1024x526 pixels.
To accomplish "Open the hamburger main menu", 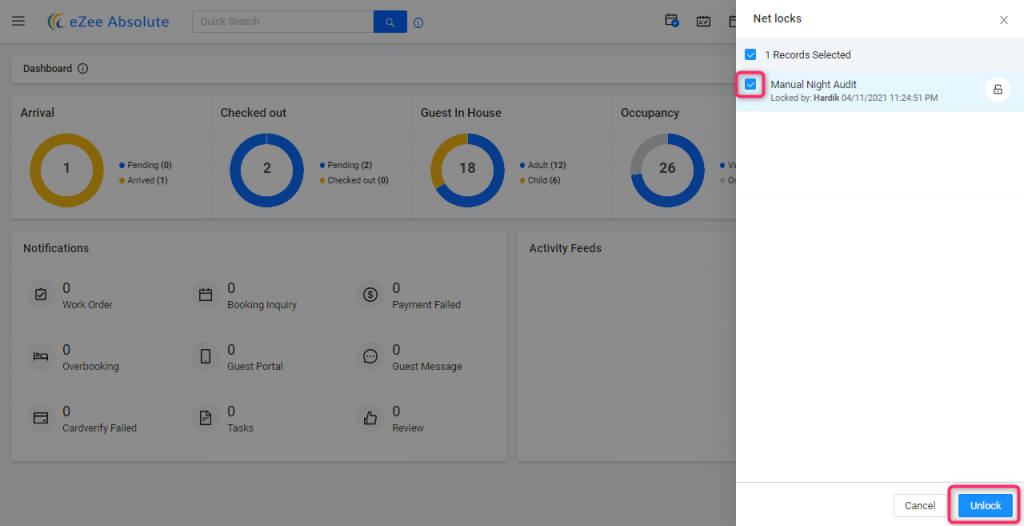I will point(18,22).
